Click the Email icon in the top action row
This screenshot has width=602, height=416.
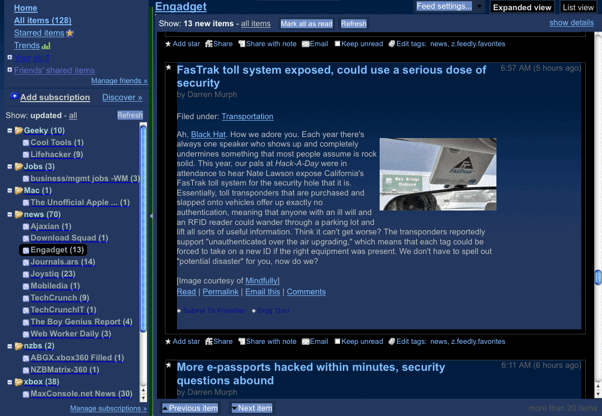pyautogui.click(x=306, y=44)
